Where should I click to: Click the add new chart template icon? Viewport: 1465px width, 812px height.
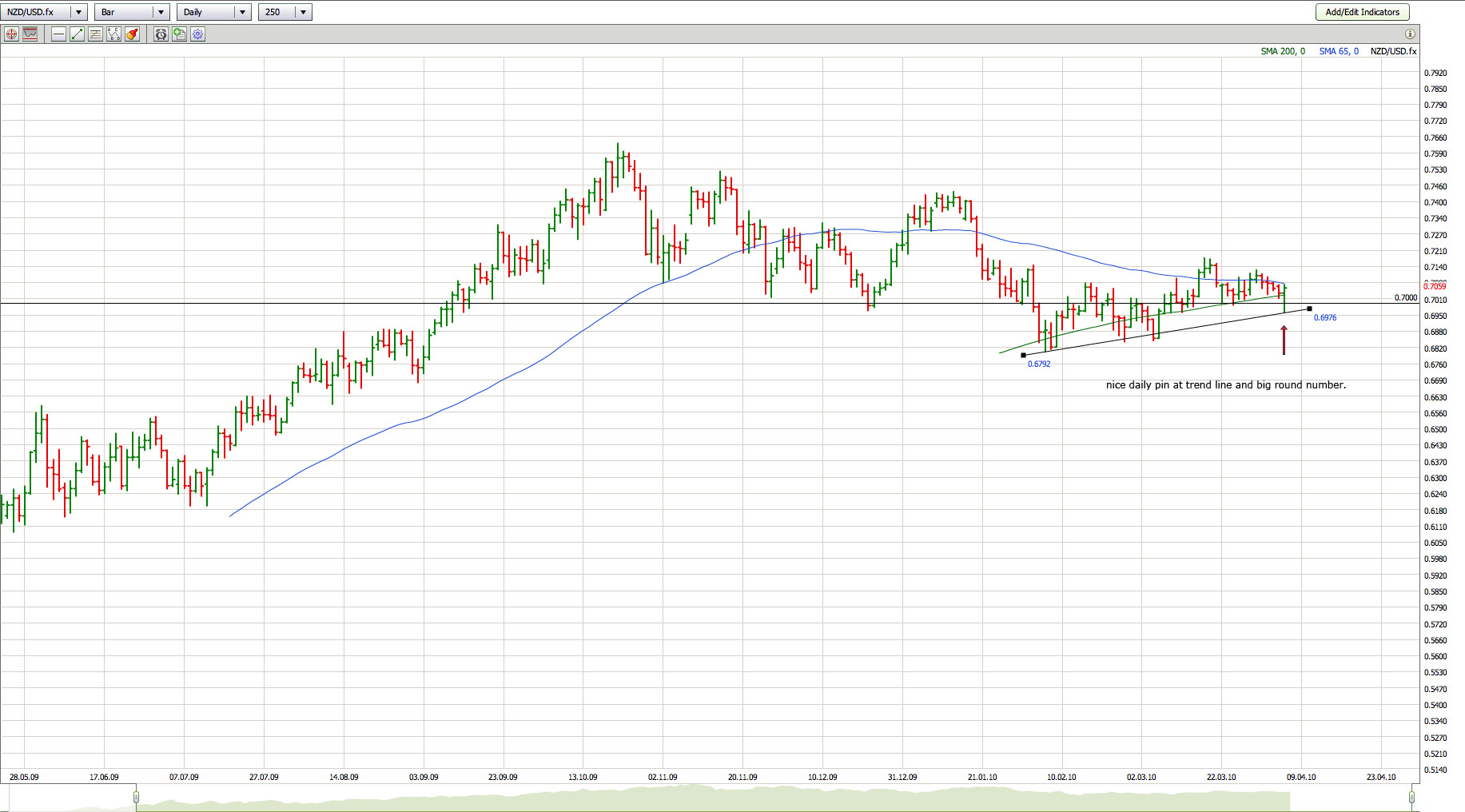click(179, 34)
